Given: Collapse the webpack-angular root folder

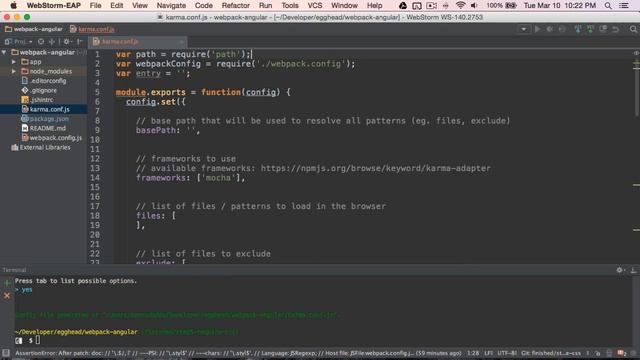Looking at the screenshot, I should (4, 52).
